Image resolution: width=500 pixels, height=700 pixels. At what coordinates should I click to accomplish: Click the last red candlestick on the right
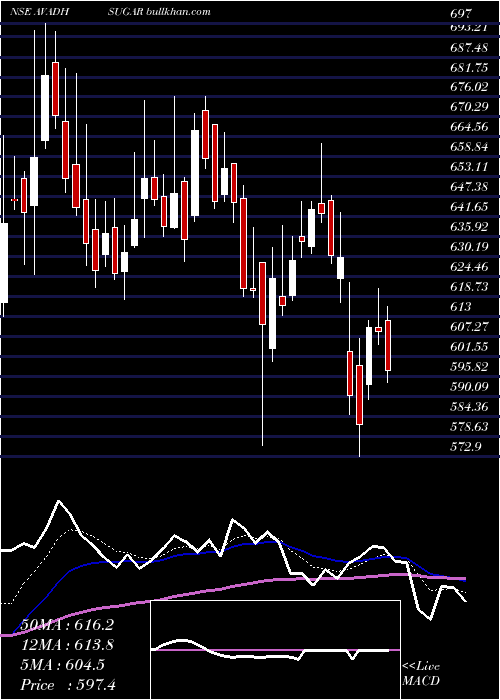point(388,345)
